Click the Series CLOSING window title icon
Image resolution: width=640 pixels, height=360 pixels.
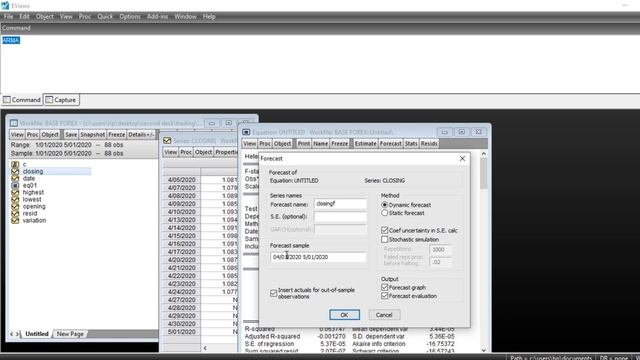tap(167, 140)
